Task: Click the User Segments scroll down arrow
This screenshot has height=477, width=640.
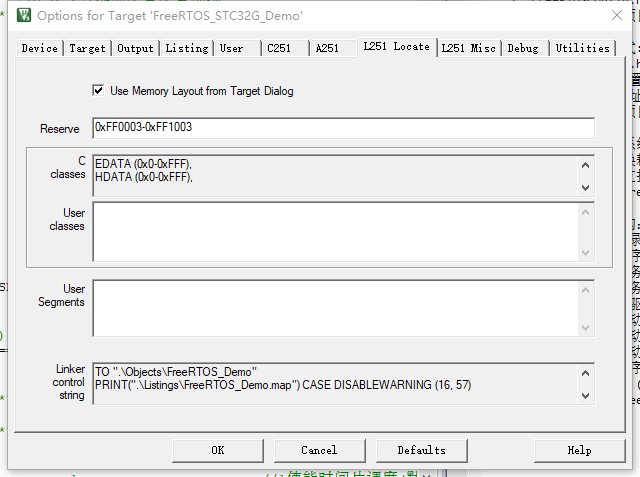Action: (x=585, y=327)
